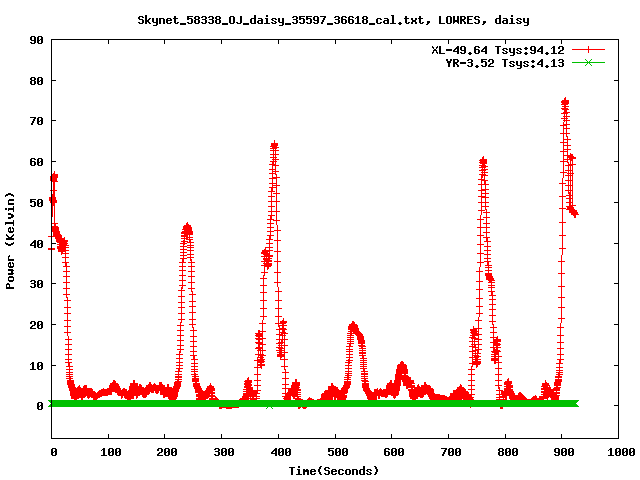
Task: Click the Time(Seconds) axis label
Action: pos(333,471)
